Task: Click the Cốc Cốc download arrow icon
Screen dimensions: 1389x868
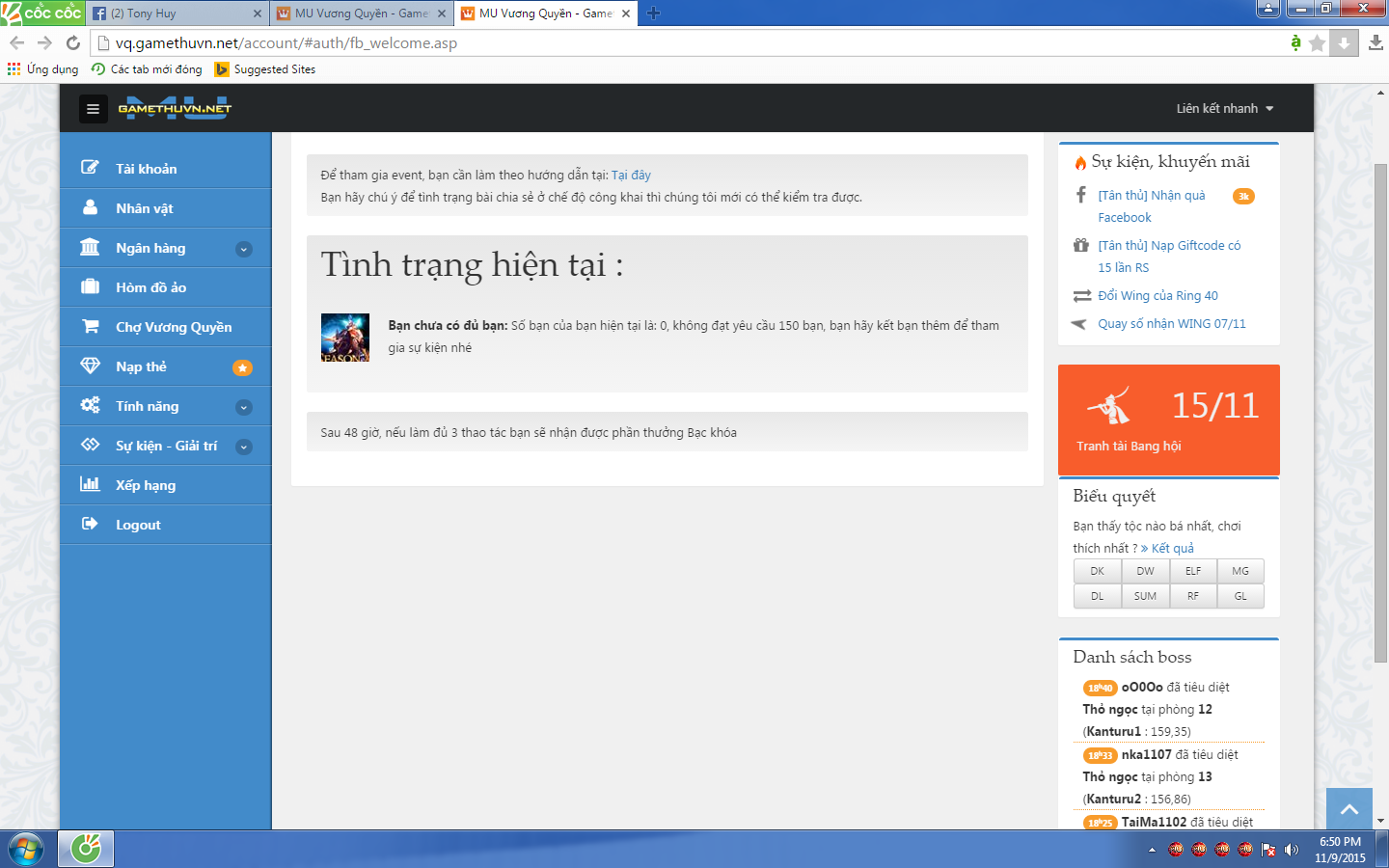Action: click(x=1344, y=43)
